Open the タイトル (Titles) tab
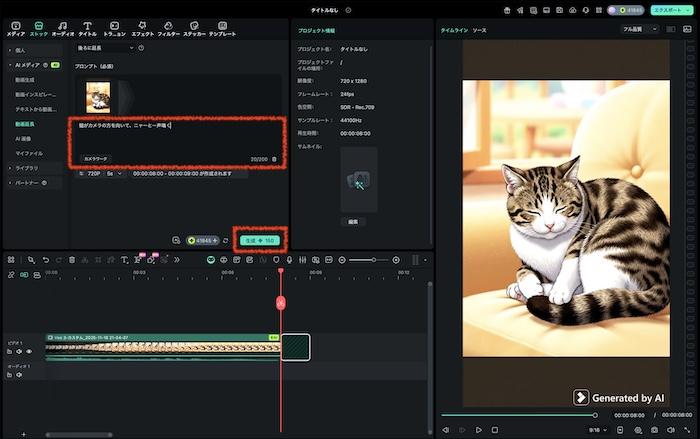 click(87, 26)
